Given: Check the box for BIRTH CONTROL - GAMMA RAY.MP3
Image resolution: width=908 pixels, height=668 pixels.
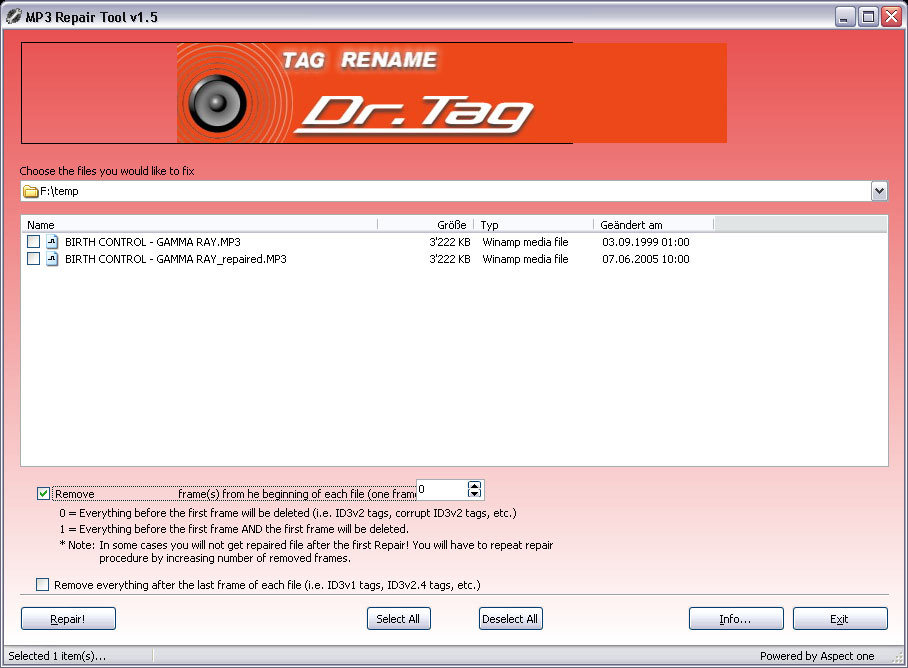Looking at the screenshot, I should coord(34,241).
